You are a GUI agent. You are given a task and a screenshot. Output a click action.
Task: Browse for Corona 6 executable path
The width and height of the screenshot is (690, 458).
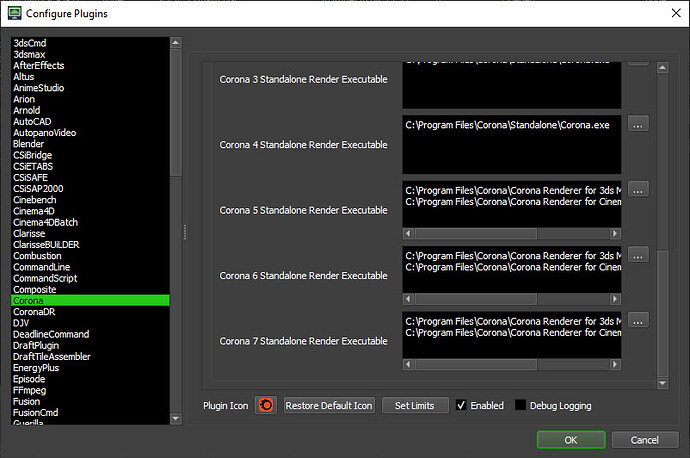click(x=638, y=254)
